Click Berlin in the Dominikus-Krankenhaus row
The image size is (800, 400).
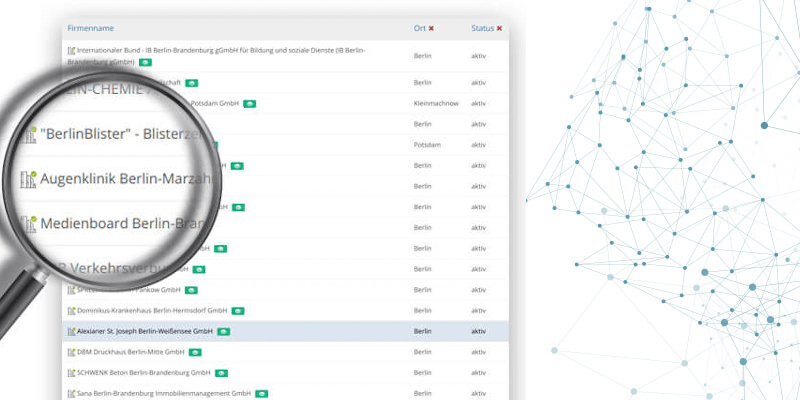422,310
